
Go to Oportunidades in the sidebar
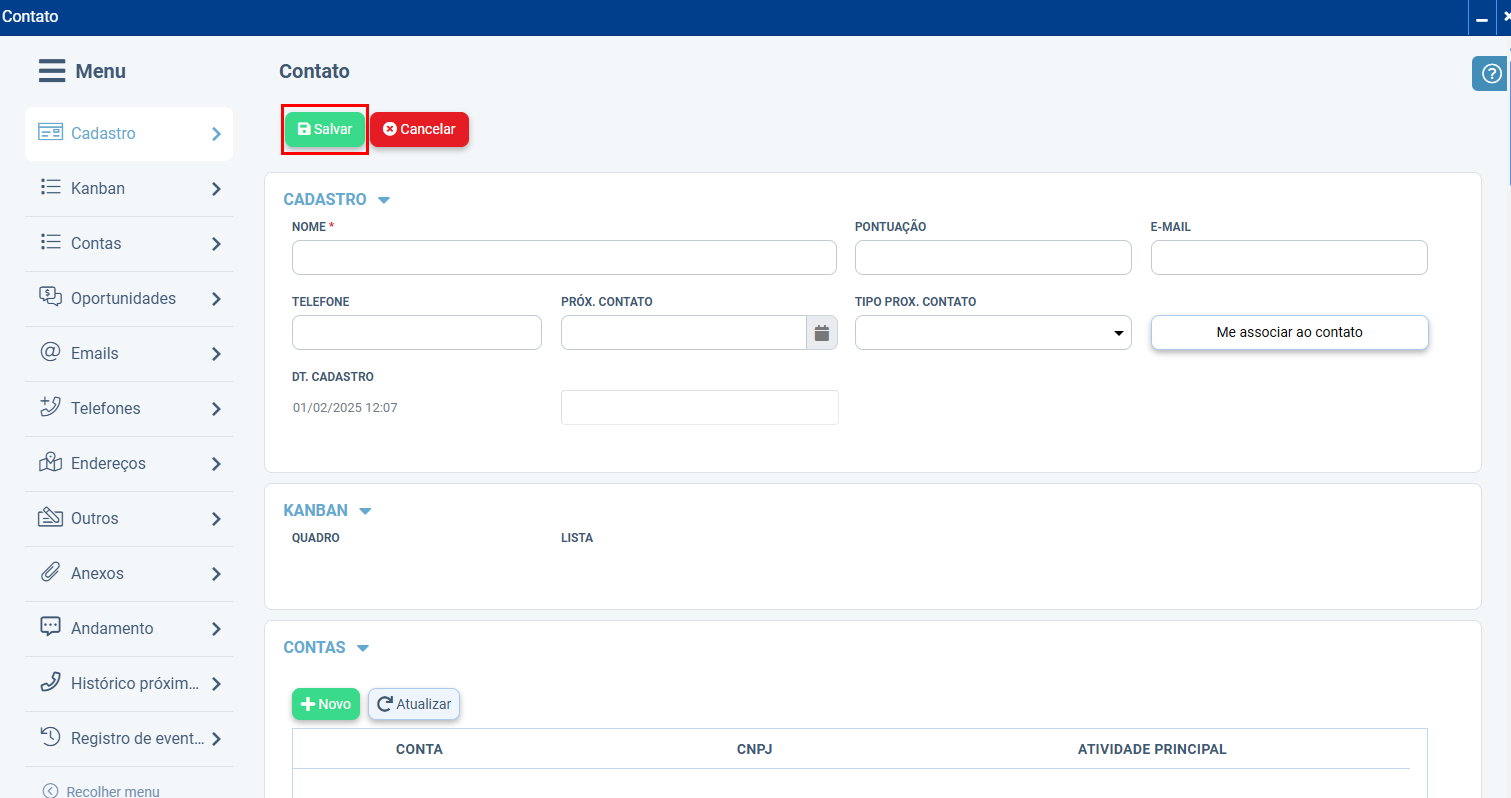tap(129, 298)
